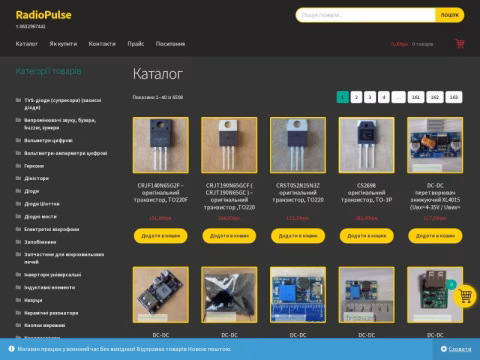Add CRST052N15N3Z transistor to cart
480x360 pixels.
[298, 236]
